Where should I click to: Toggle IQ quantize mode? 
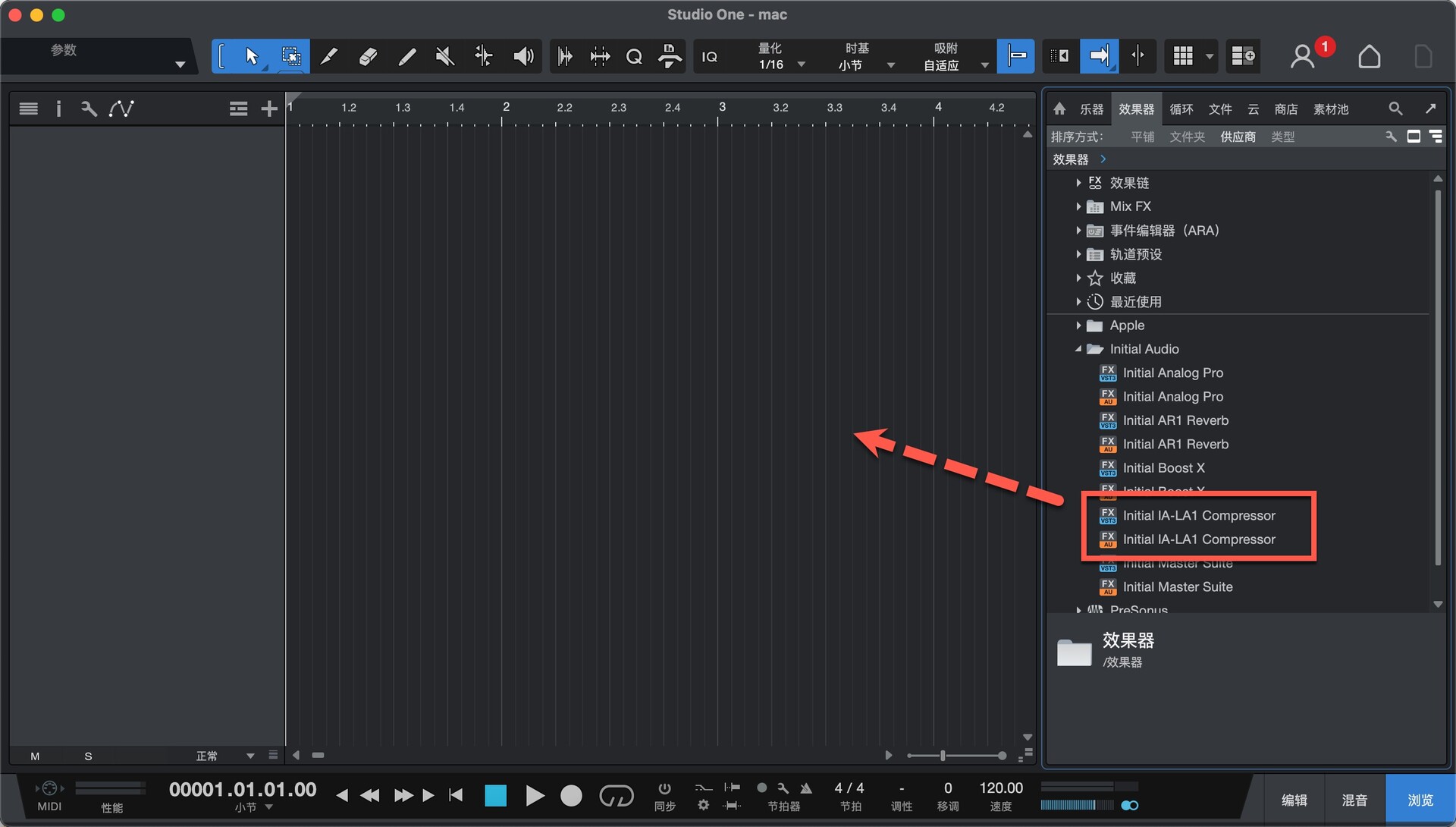[710, 57]
